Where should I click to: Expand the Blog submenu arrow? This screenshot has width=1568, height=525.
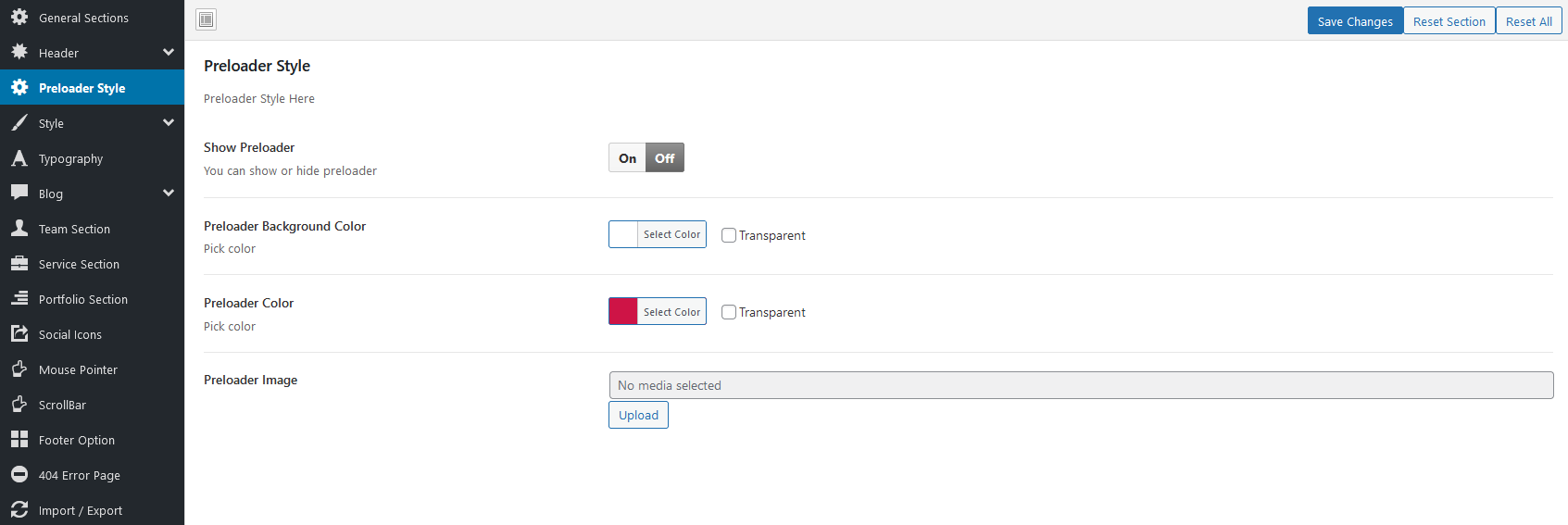coord(169,194)
